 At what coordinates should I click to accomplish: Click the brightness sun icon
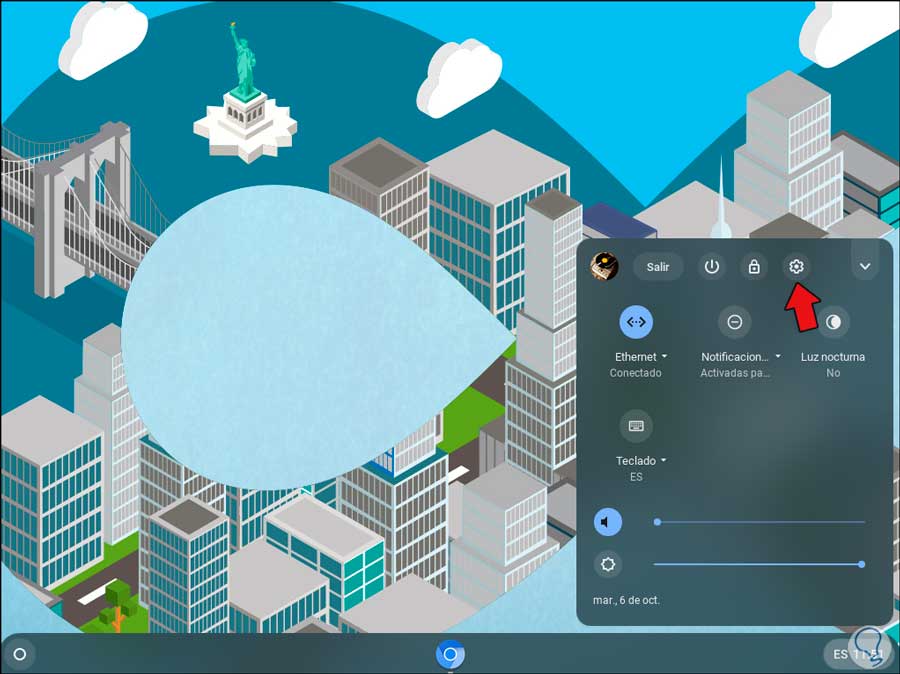point(607,564)
